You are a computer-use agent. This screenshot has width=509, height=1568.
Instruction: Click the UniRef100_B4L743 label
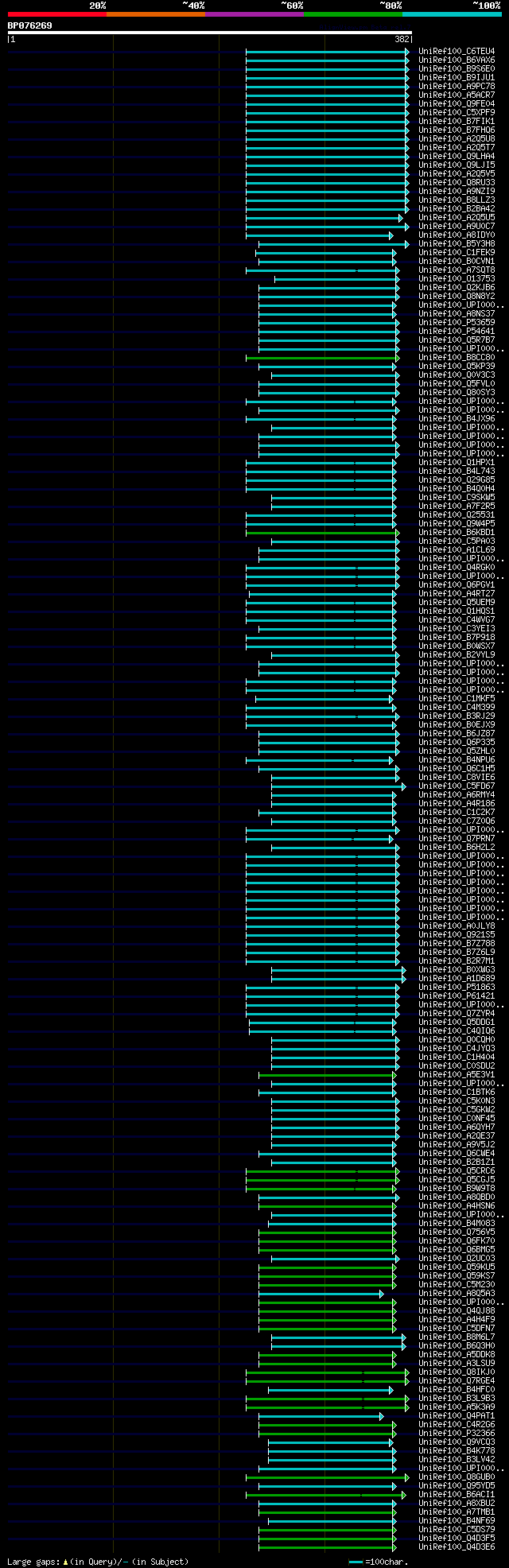click(457, 472)
